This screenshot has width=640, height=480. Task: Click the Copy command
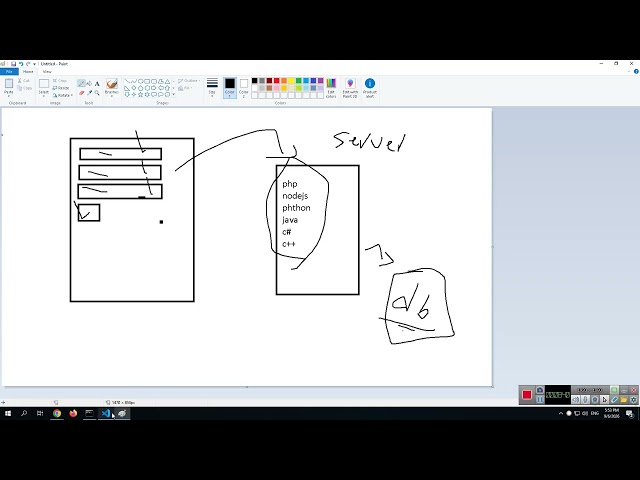(x=24, y=88)
